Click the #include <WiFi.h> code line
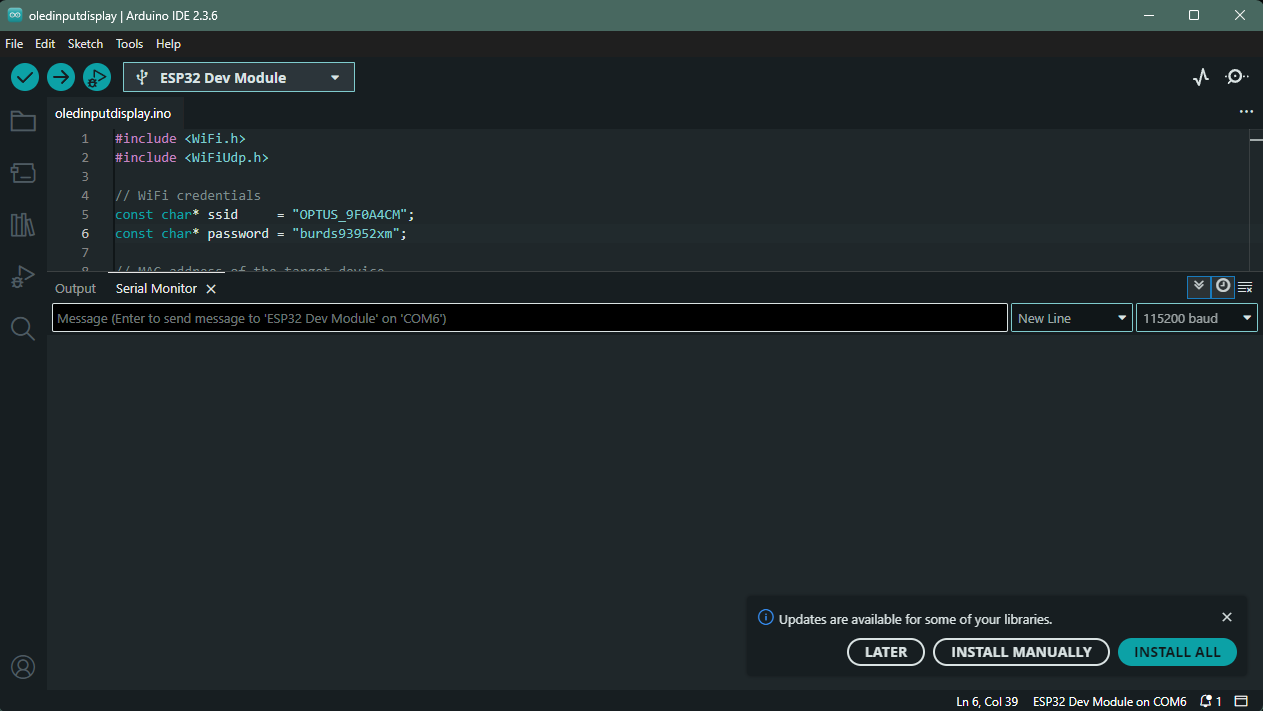 click(x=180, y=139)
